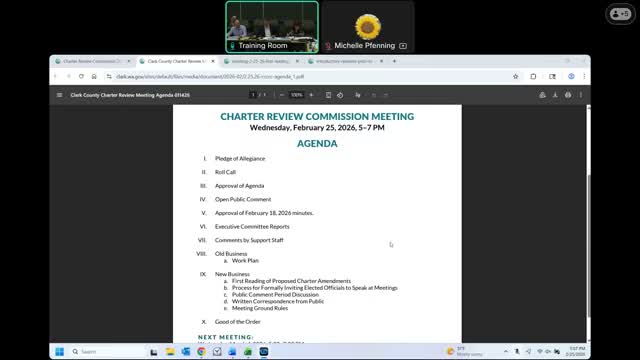Screen dimensions: 640x360
Task: Open the Windows Start menu
Action: pos(60,351)
